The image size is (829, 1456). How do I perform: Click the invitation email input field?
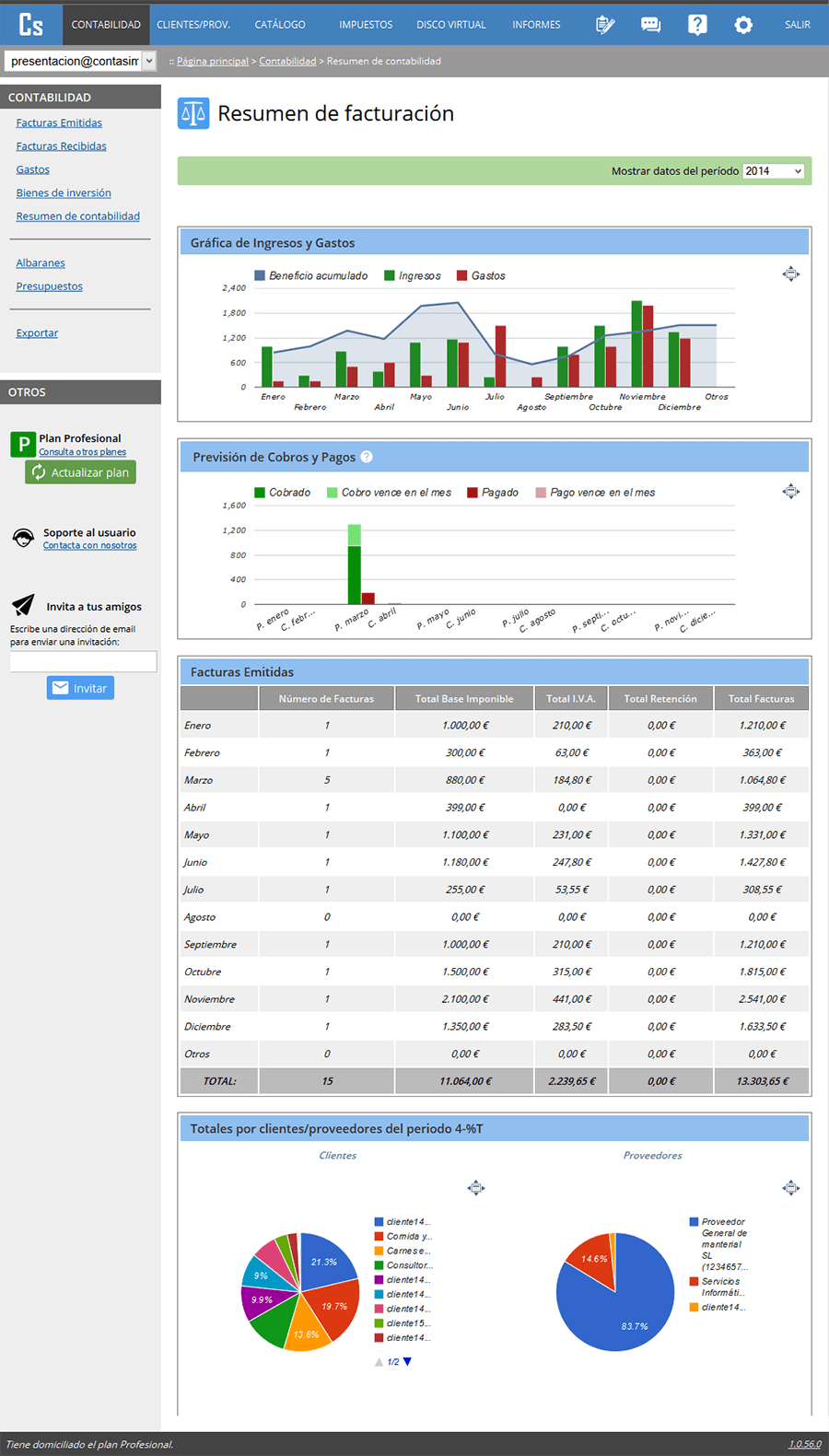tap(83, 661)
